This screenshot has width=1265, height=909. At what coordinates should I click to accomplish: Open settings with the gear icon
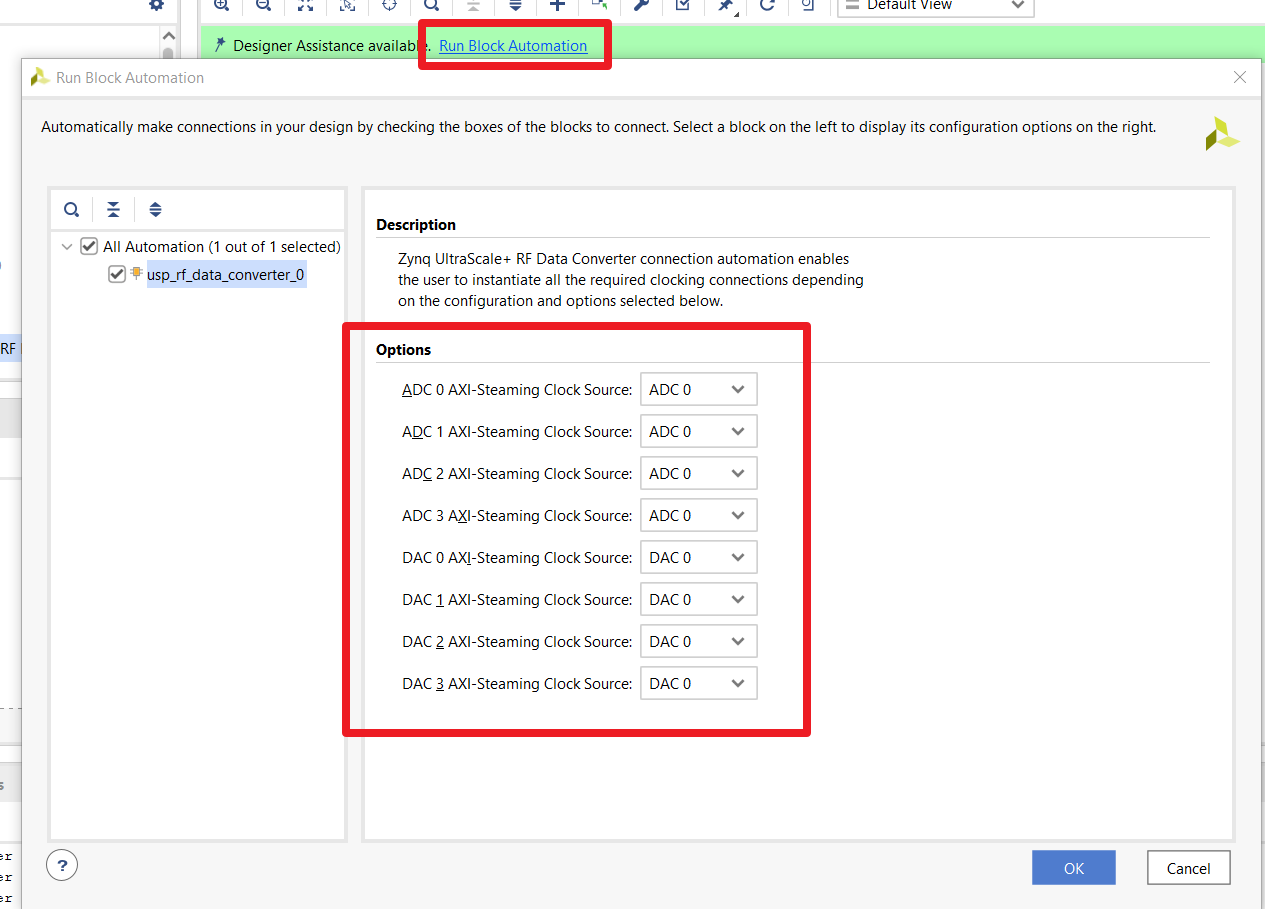pyautogui.click(x=156, y=5)
